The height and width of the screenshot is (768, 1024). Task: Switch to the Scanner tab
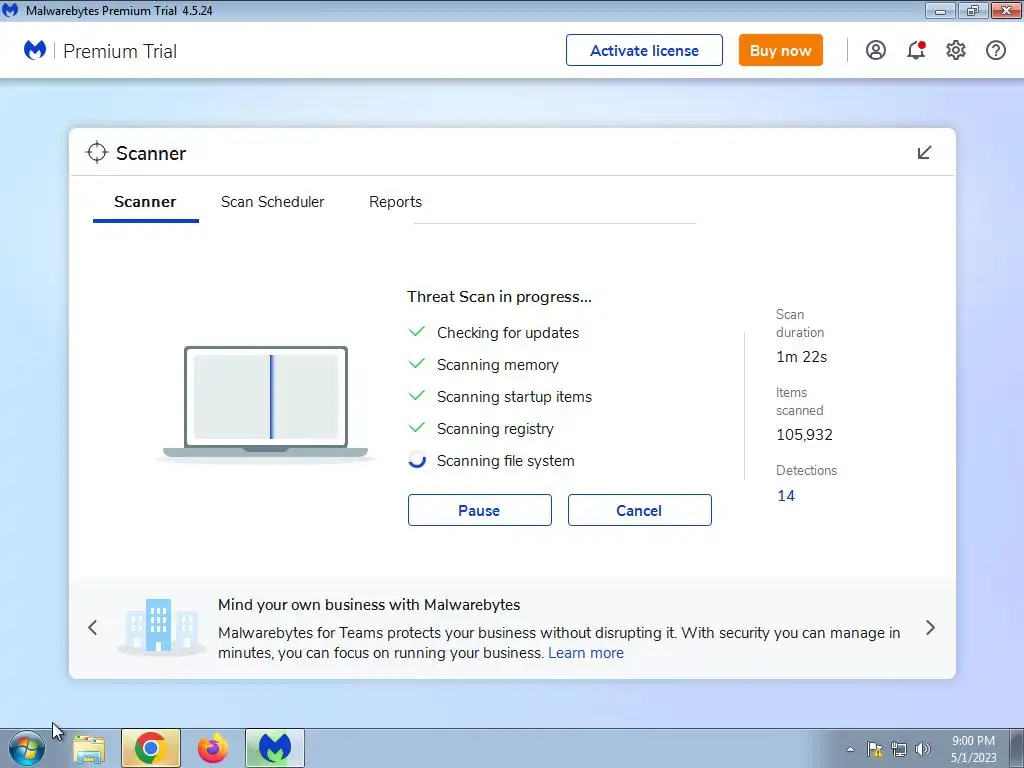point(145,202)
